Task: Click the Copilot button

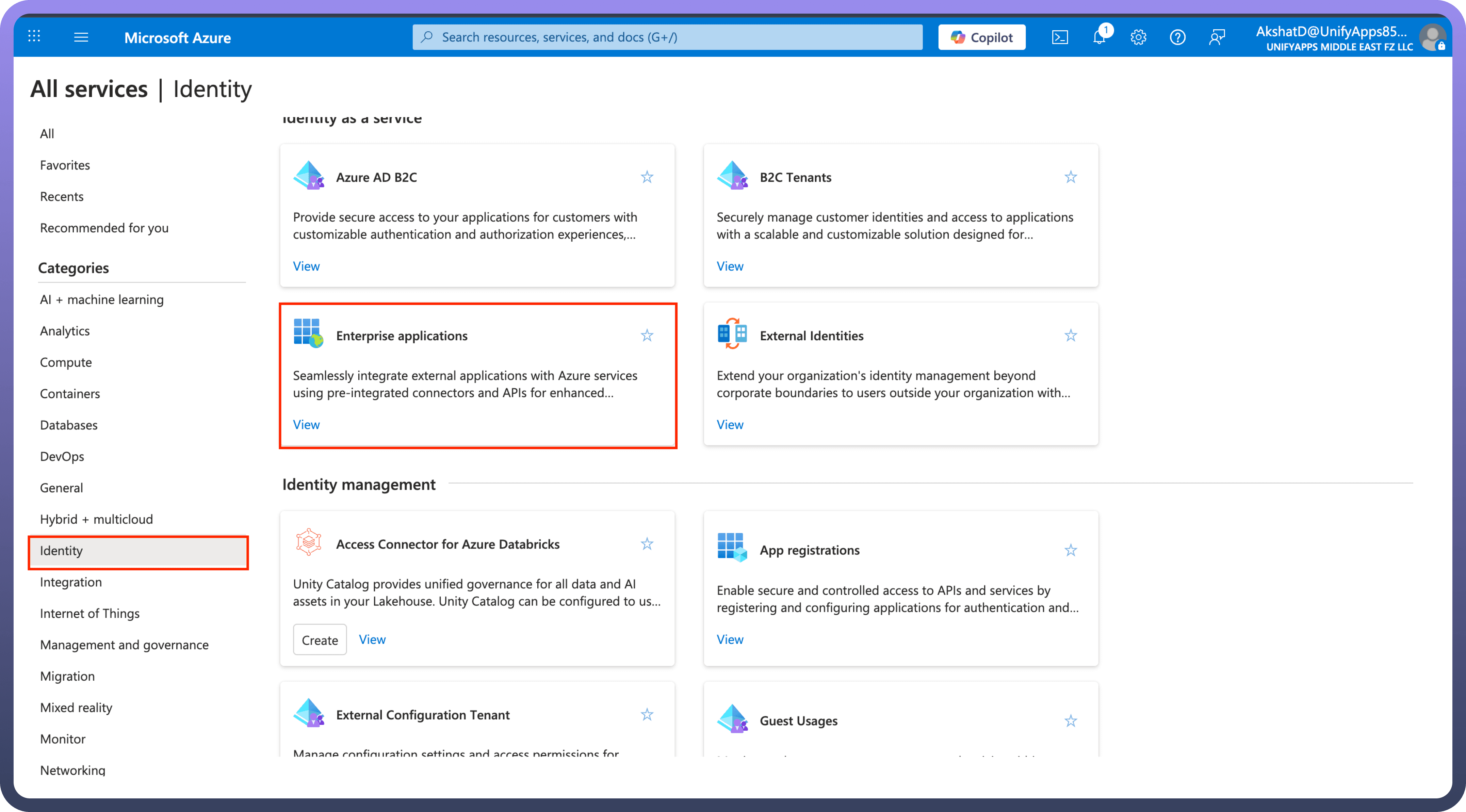Action: [982, 37]
